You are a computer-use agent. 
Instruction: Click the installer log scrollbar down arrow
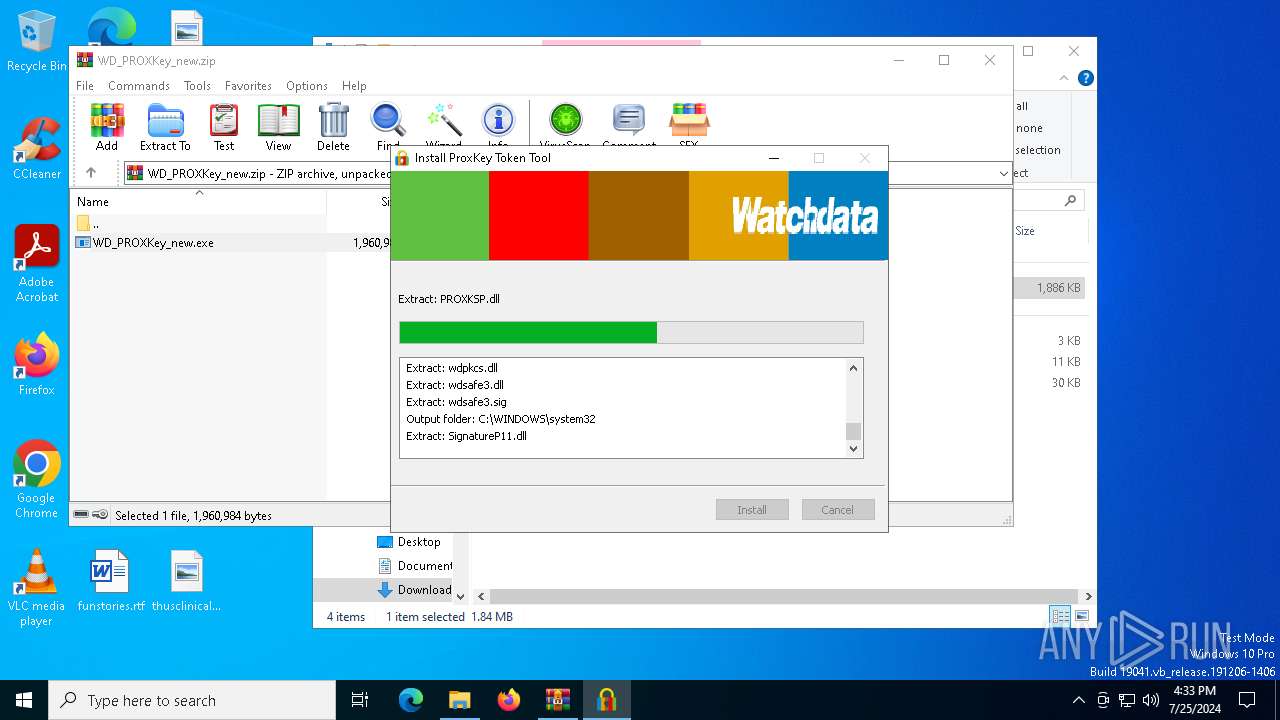pyautogui.click(x=853, y=449)
